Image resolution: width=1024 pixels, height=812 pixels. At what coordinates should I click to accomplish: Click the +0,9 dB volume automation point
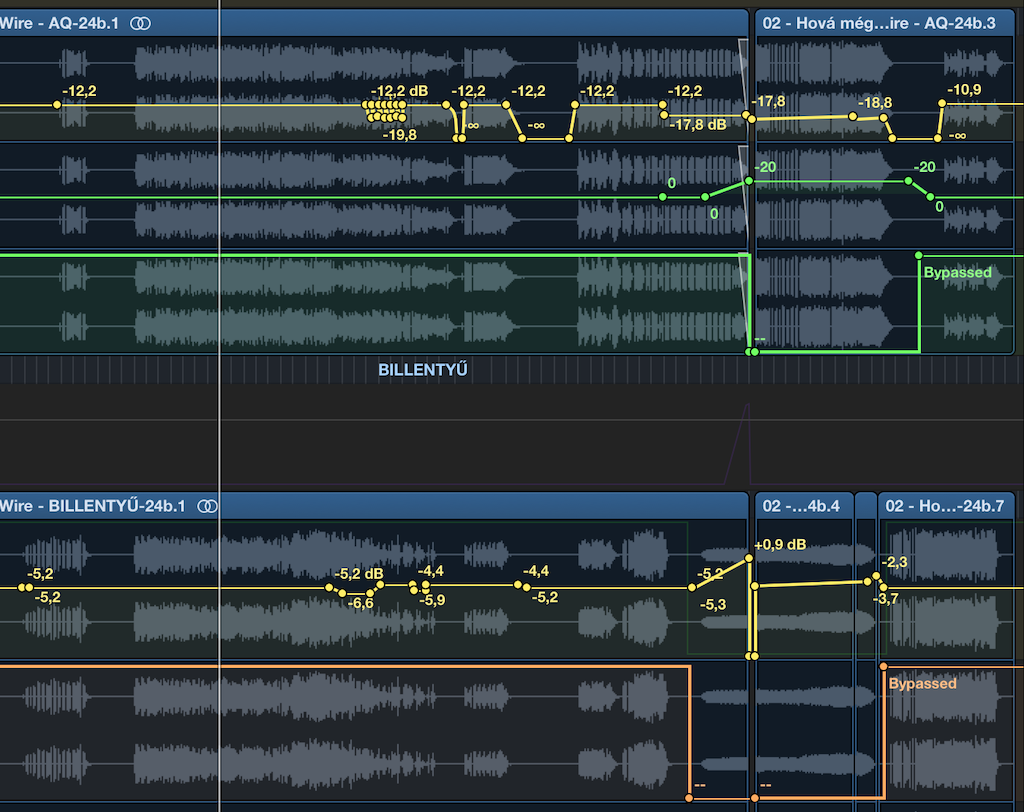tap(748, 559)
